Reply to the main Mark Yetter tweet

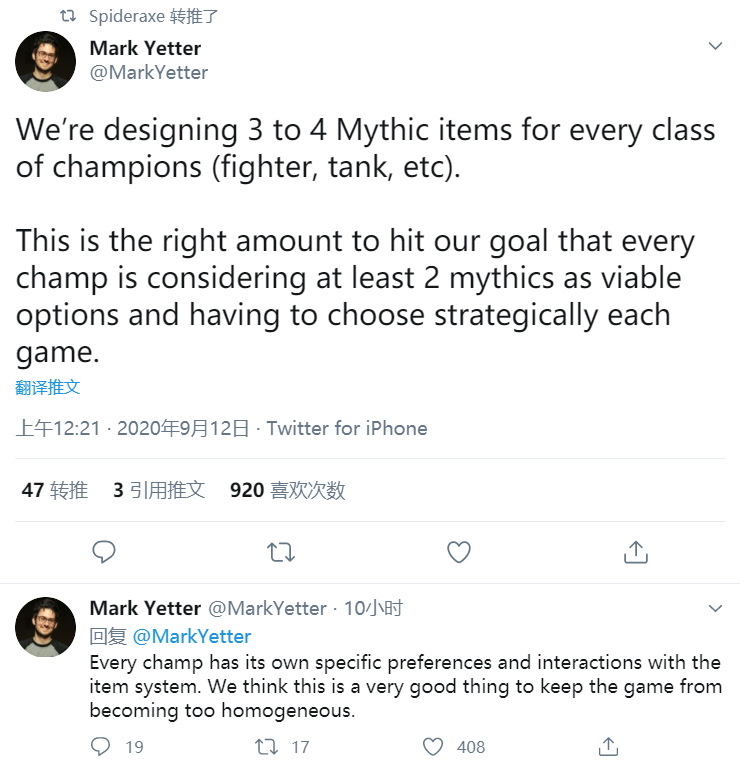104,551
